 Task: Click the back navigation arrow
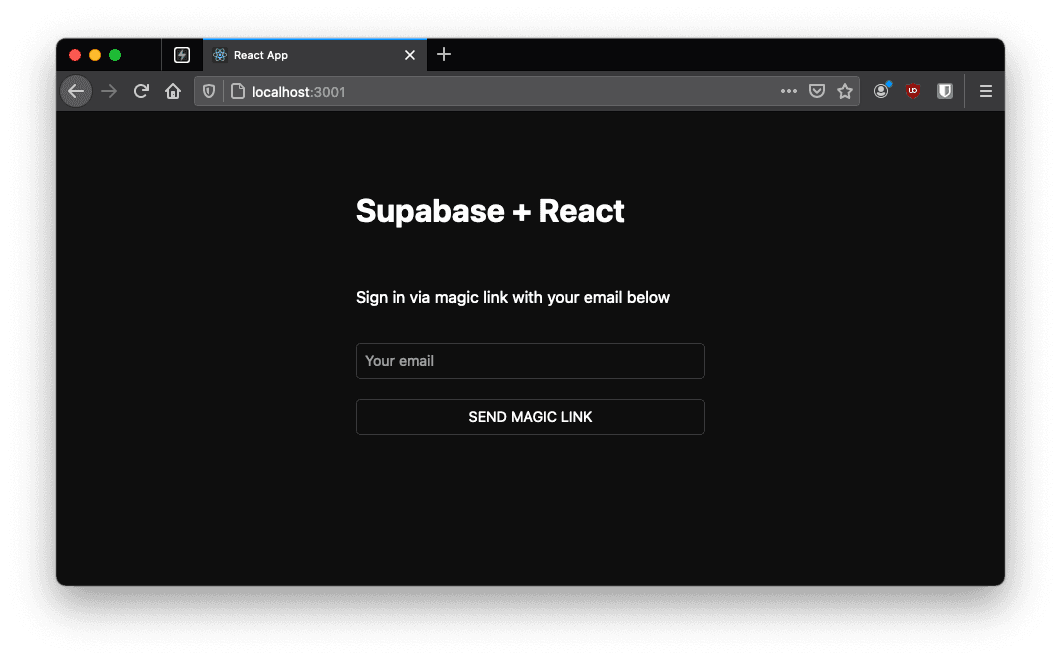pos(76,91)
